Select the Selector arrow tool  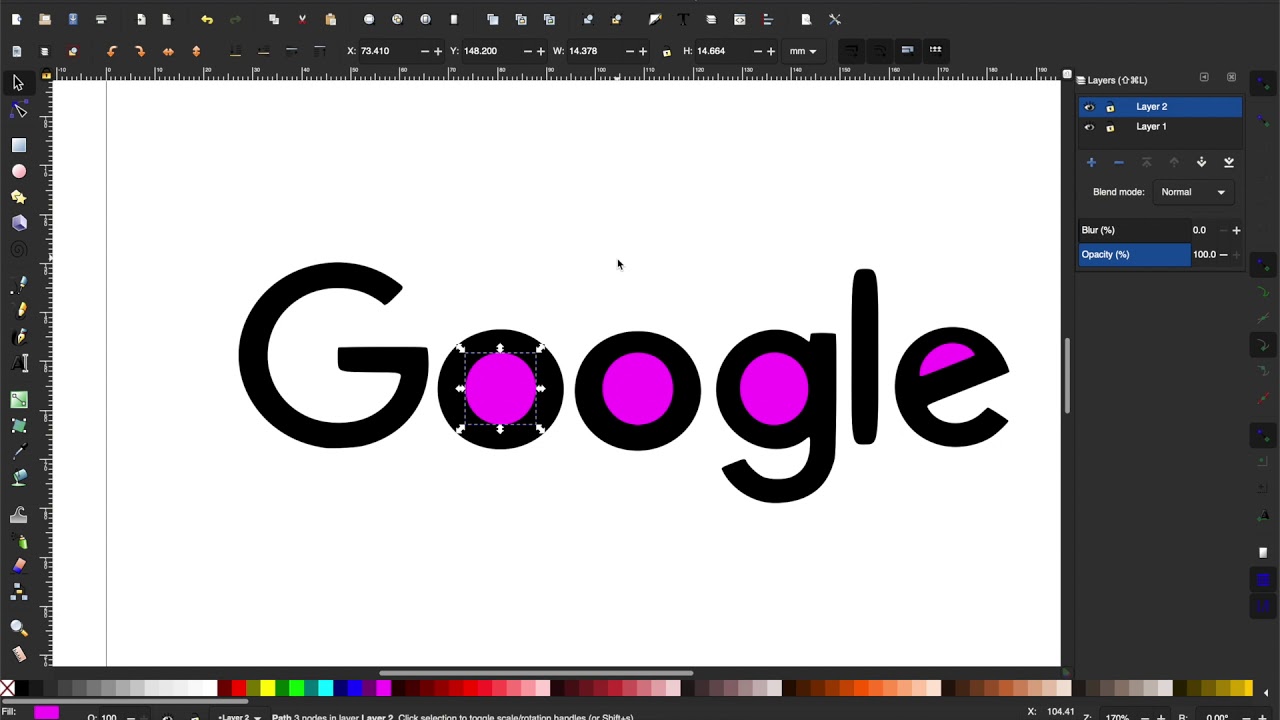pos(18,83)
